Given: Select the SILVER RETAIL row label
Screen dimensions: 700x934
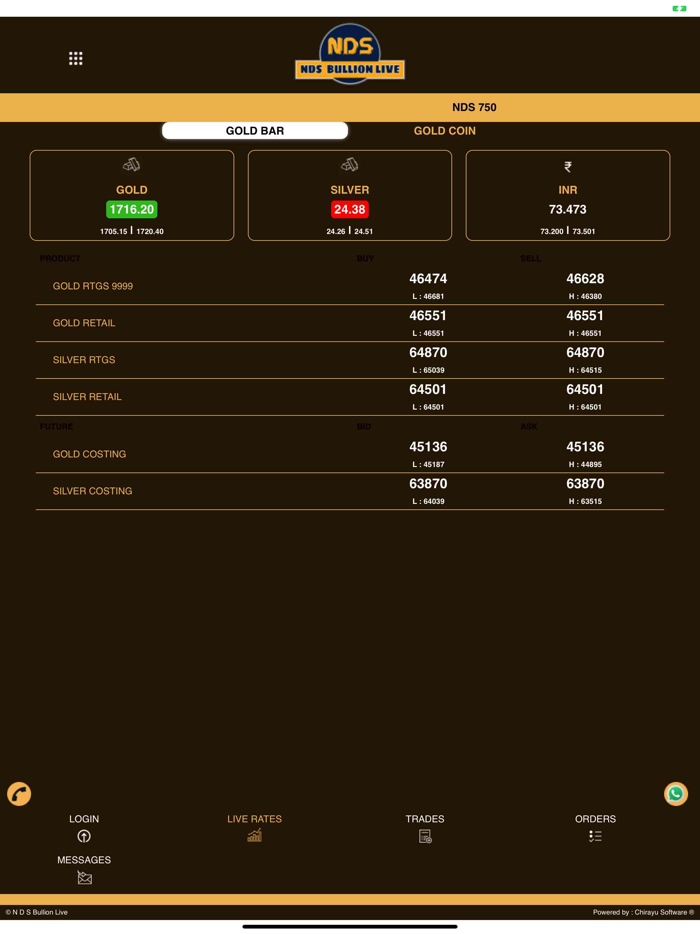Looking at the screenshot, I should click(x=87, y=397).
